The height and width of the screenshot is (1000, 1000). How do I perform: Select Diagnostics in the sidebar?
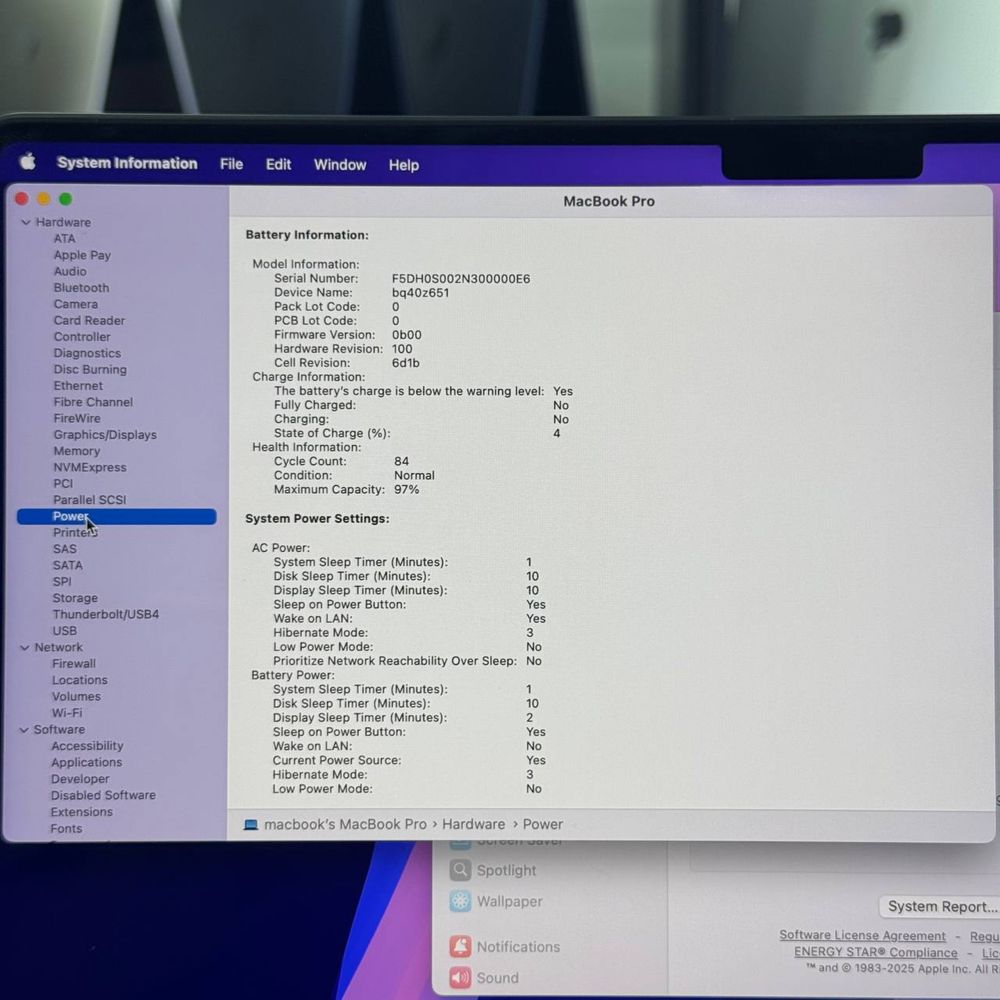(x=87, y=353)
